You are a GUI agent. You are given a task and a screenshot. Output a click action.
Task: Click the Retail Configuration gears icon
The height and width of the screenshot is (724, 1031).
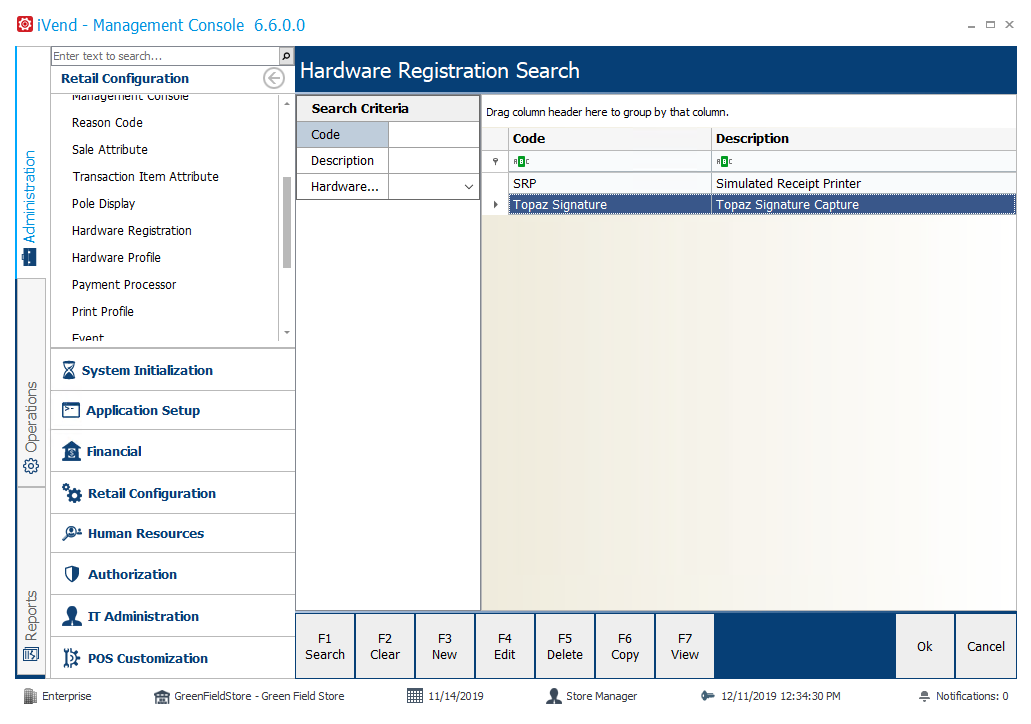(x=72, y=493)
